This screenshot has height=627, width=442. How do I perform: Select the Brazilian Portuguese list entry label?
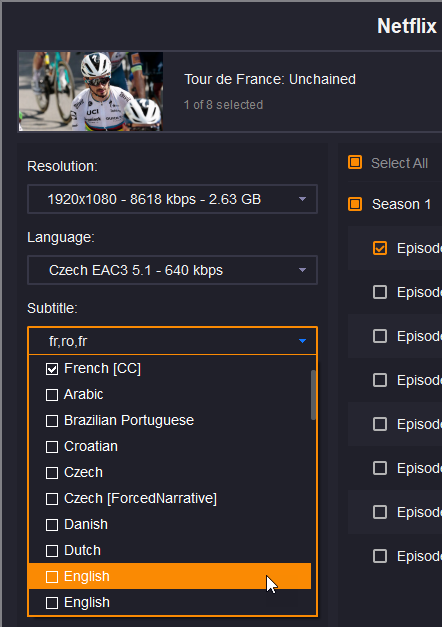(x=129, y=420)
